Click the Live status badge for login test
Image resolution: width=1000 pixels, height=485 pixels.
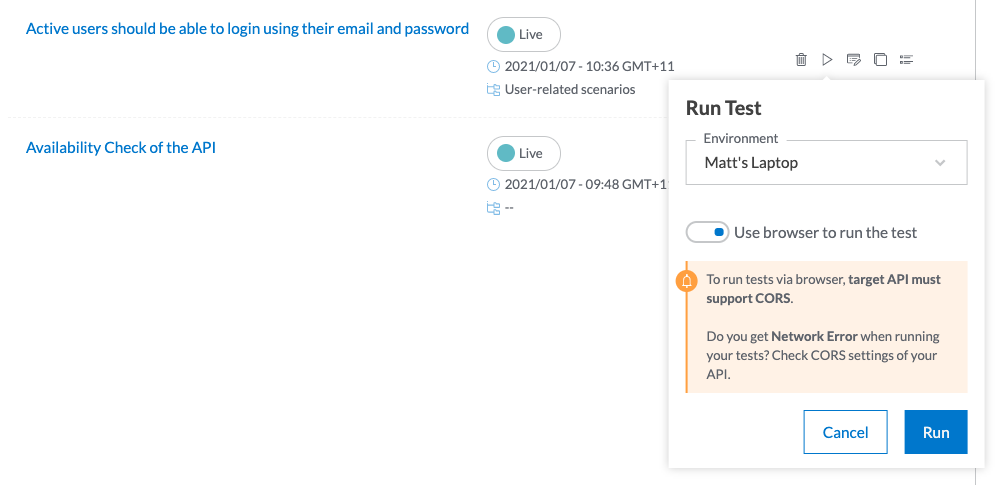[524, 34]
